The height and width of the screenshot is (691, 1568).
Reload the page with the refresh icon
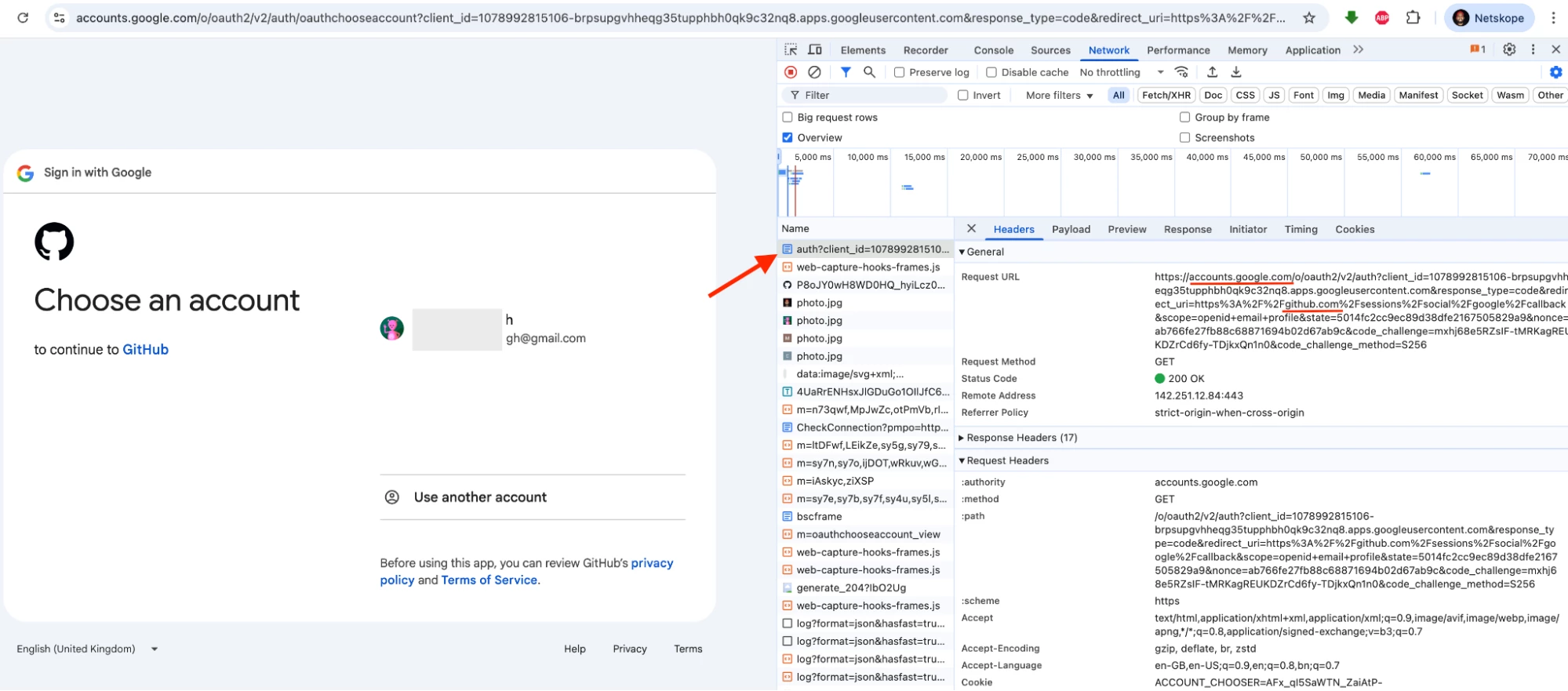pyautogui.click(x=23, y=17)
